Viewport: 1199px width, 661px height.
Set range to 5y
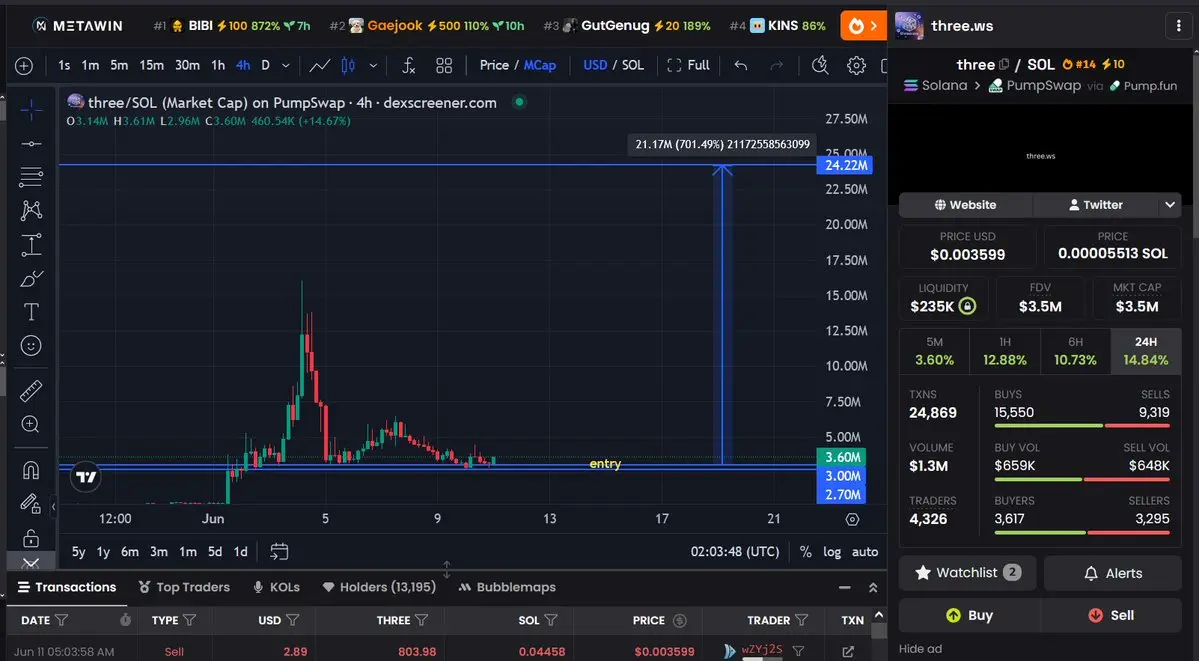click(x=79, y=552)
